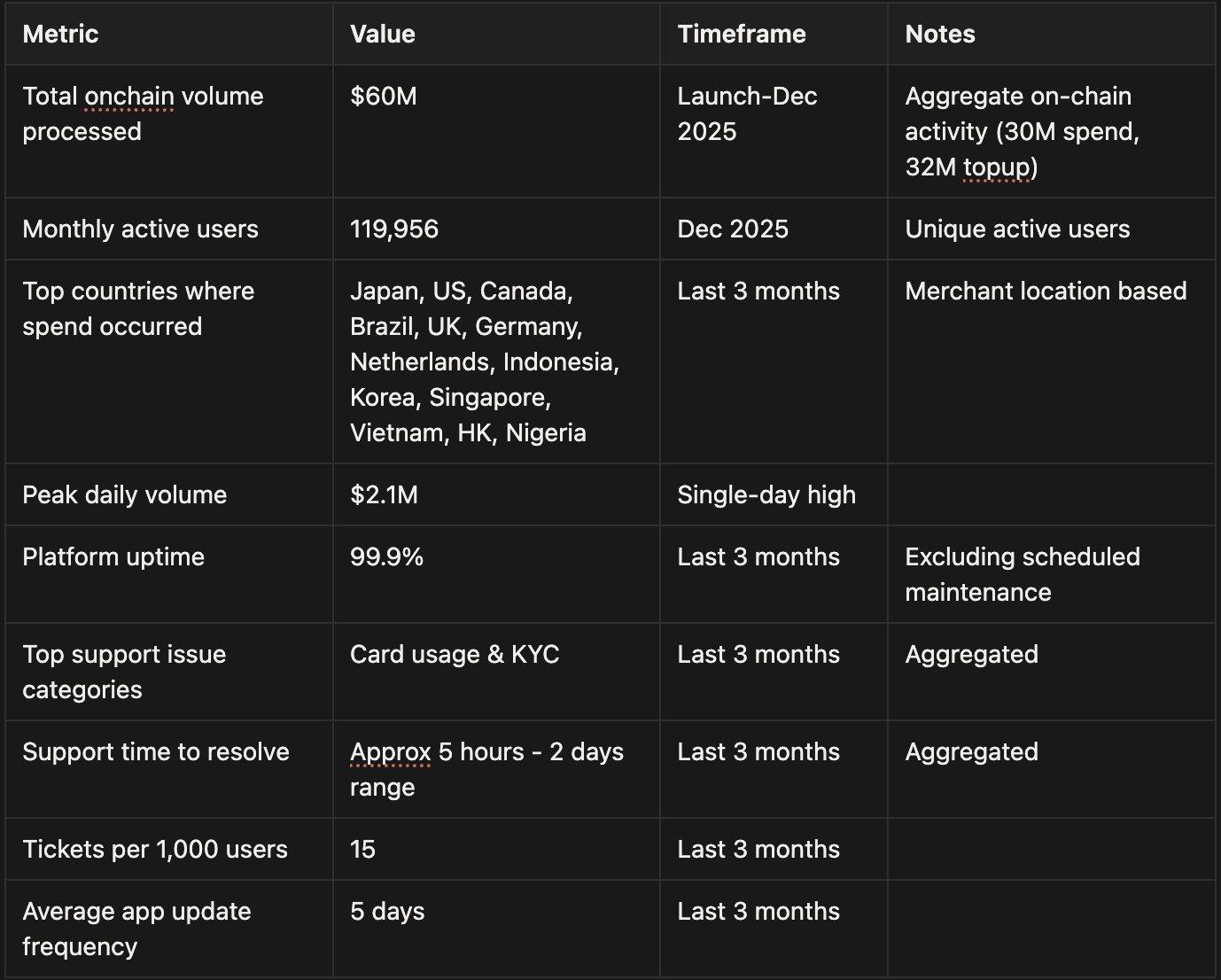Select the 'Merchant location based' note
This screenshot has height=980, width=1221.
(x=1046, y=292)
